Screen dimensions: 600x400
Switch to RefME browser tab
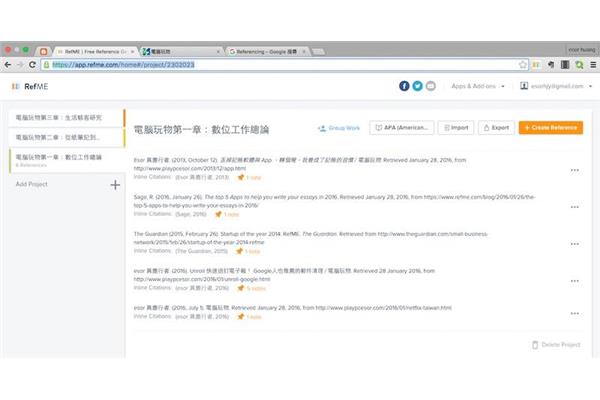point(94,51)
